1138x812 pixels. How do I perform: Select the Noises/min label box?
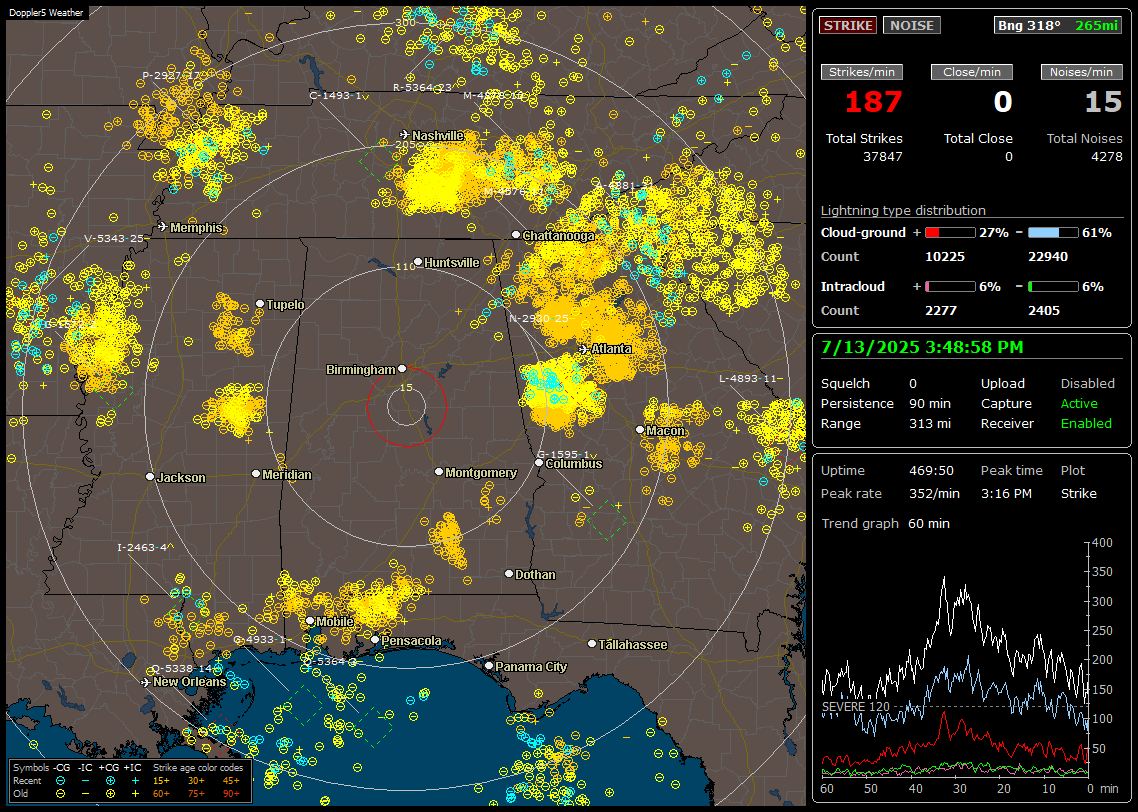click(1081, 72)
